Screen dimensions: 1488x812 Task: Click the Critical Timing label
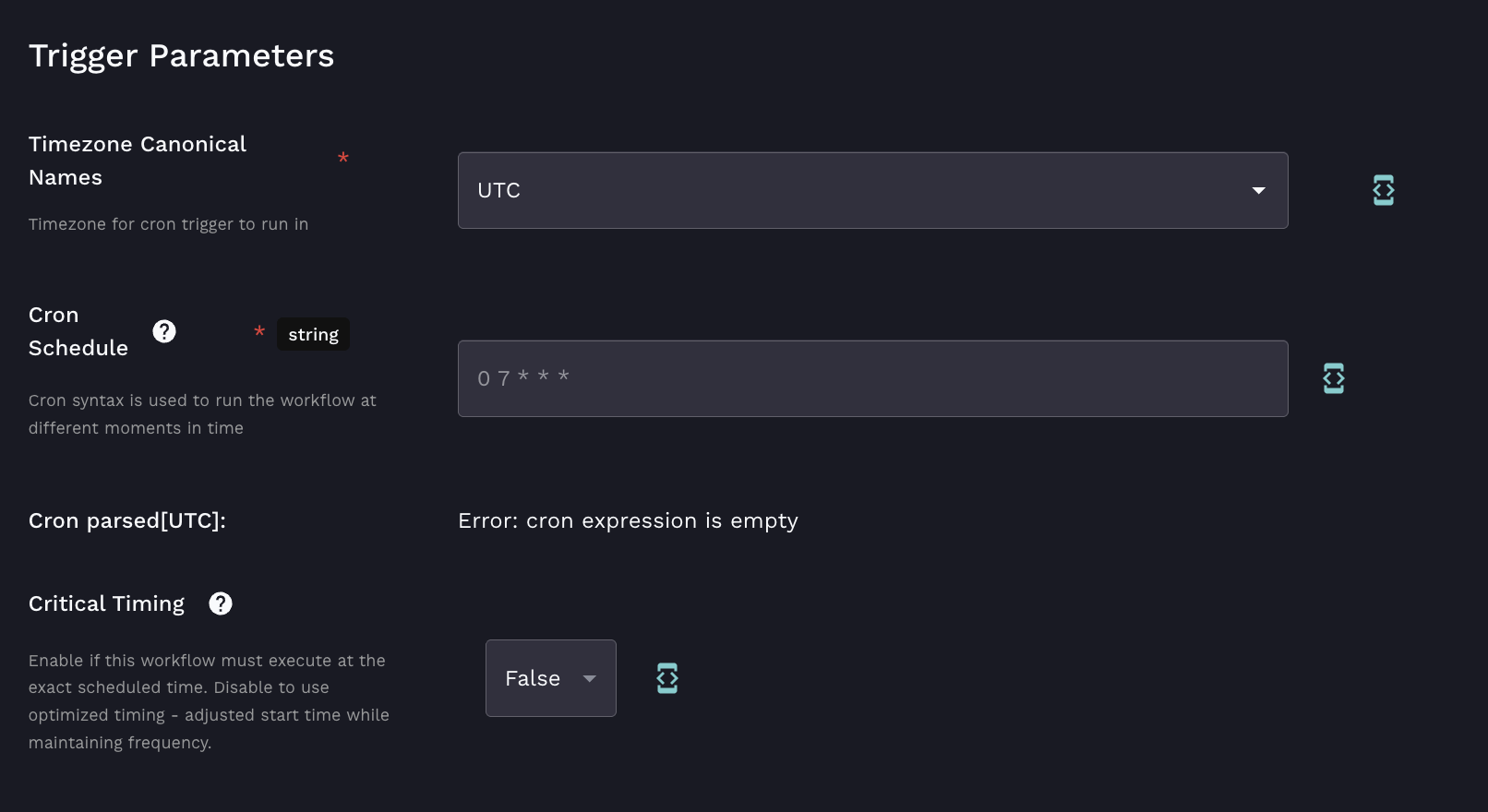(x=106, y=603)
